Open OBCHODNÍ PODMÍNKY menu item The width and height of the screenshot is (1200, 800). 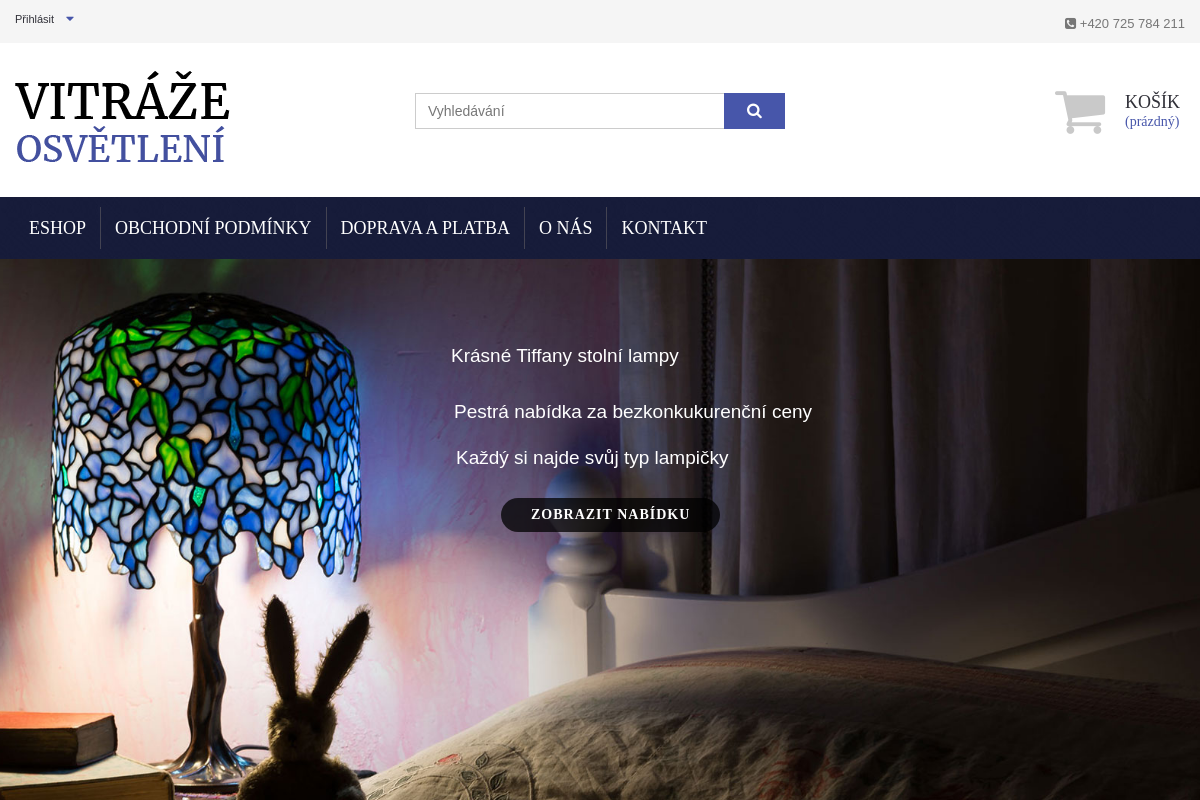[213, 228]
